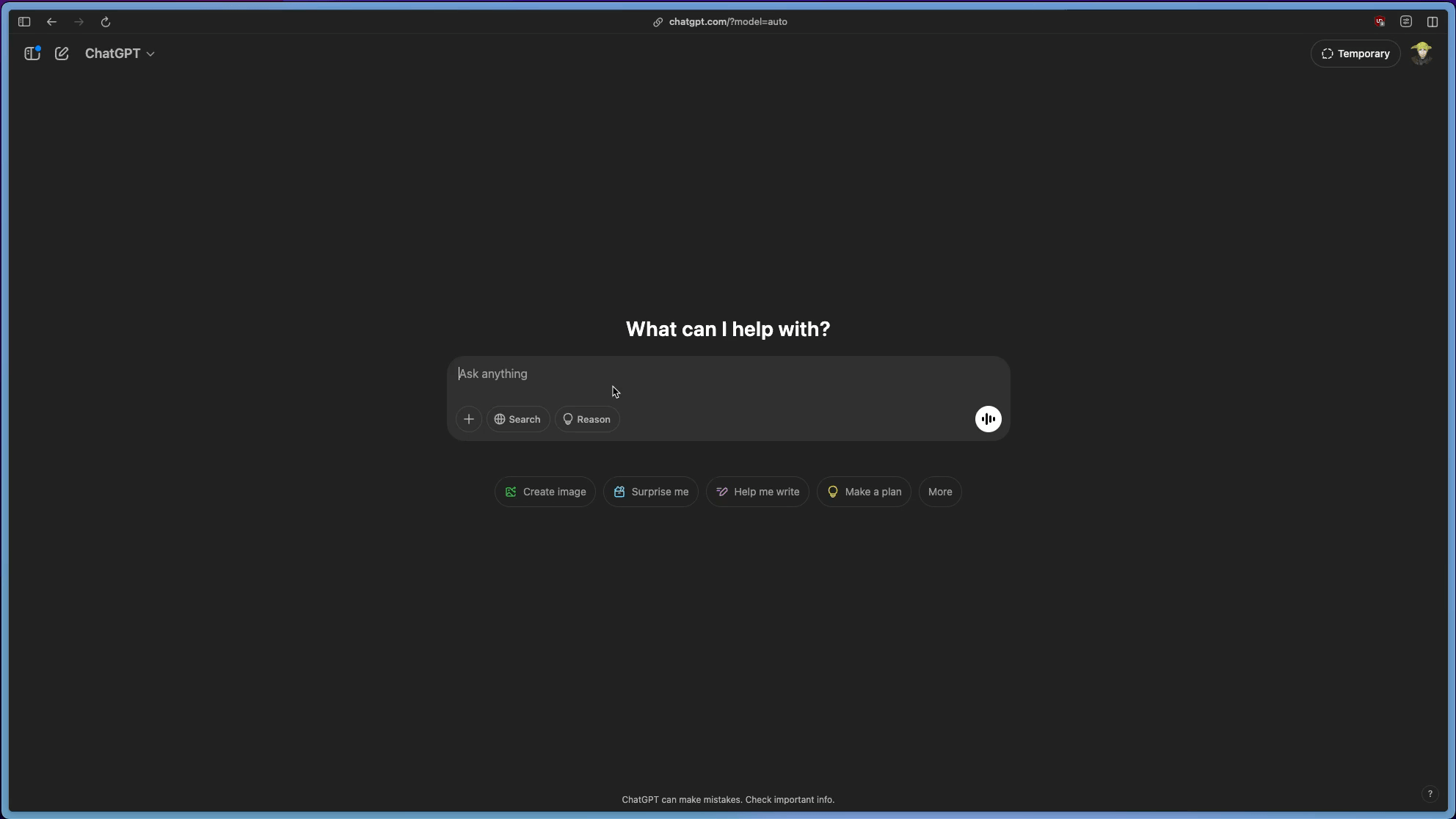This screenshot has width=1456, height=819.
Task: Click the Surprise me suggestion
Action: pos(651,492)
